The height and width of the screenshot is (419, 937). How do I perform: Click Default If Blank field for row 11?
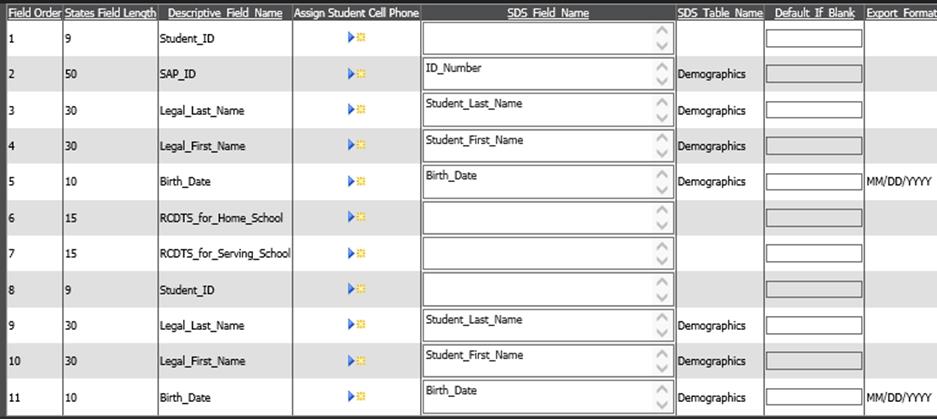tap(813, 397)
